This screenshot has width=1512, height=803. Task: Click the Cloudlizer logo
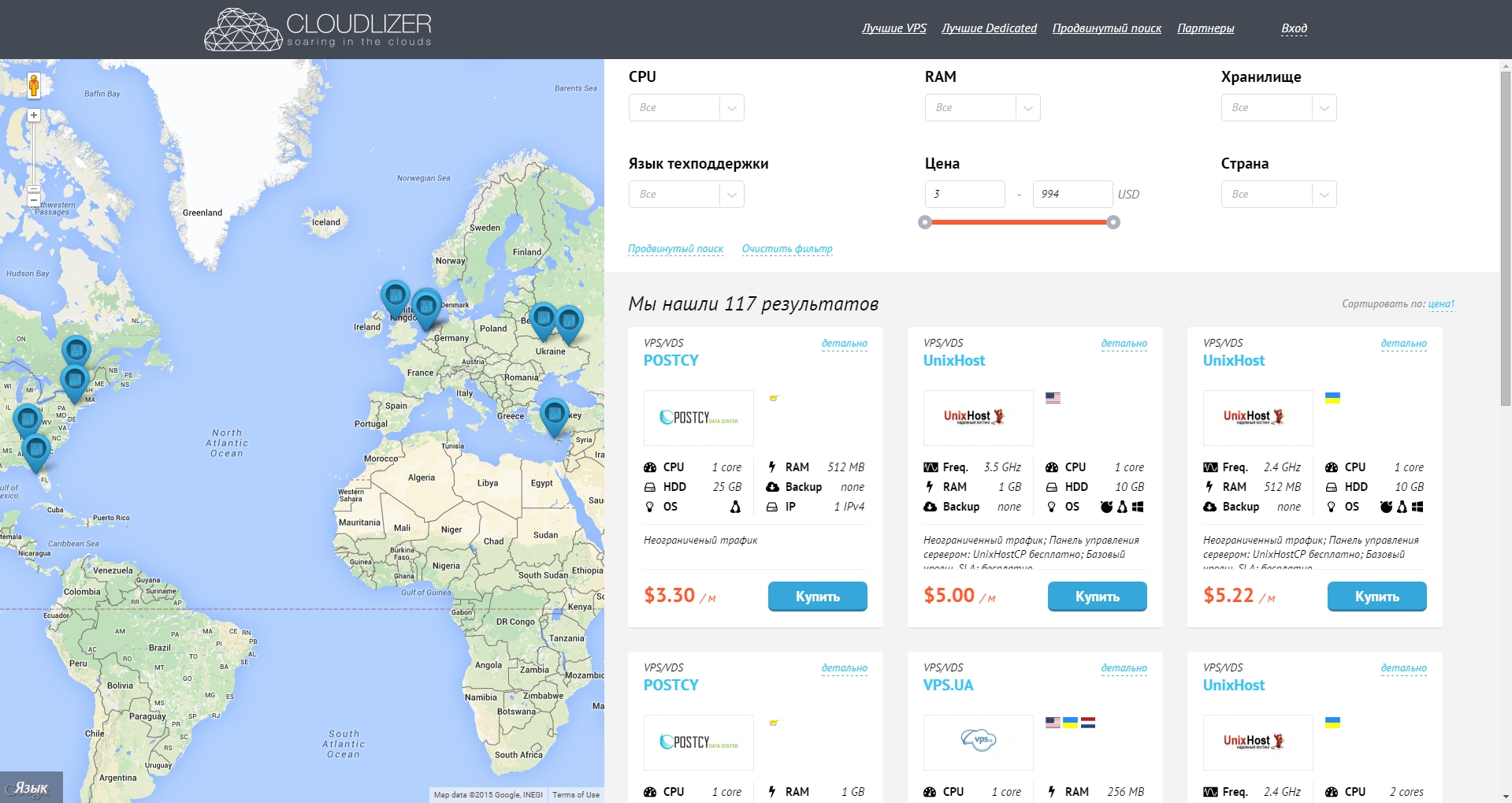point(318,30)
